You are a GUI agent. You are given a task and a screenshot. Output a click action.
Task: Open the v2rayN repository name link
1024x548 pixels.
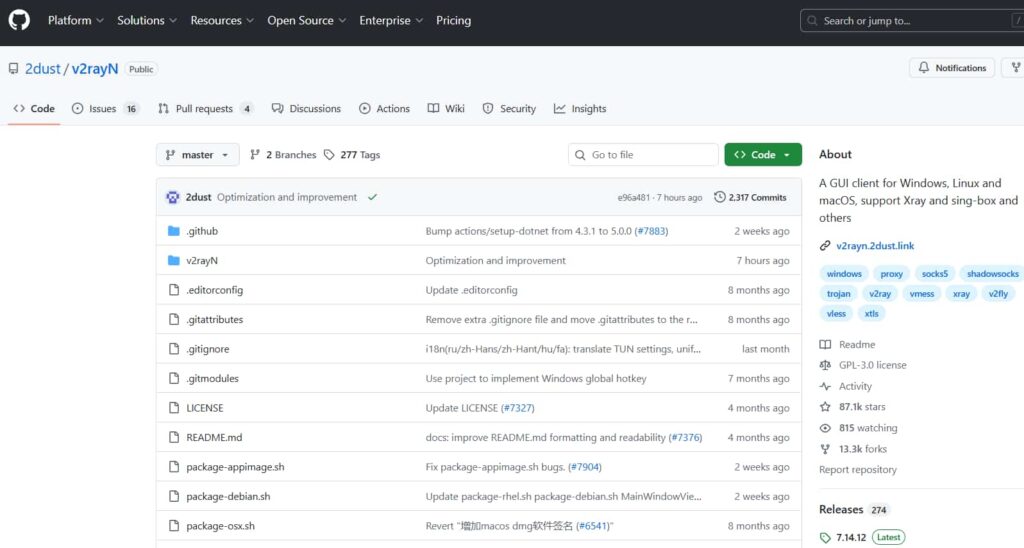95,69
